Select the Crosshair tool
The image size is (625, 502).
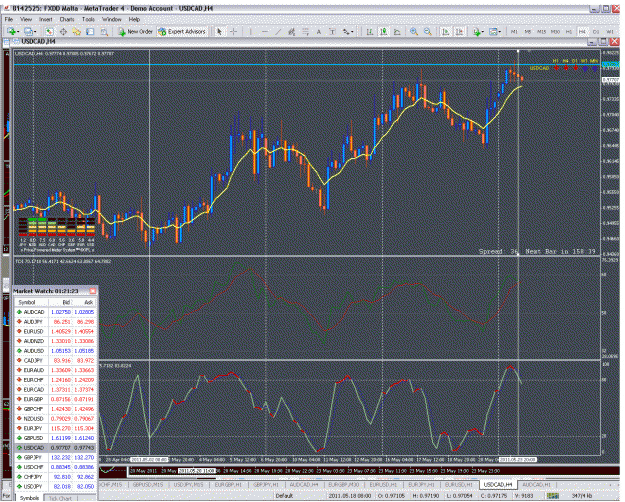click(234, 31)
